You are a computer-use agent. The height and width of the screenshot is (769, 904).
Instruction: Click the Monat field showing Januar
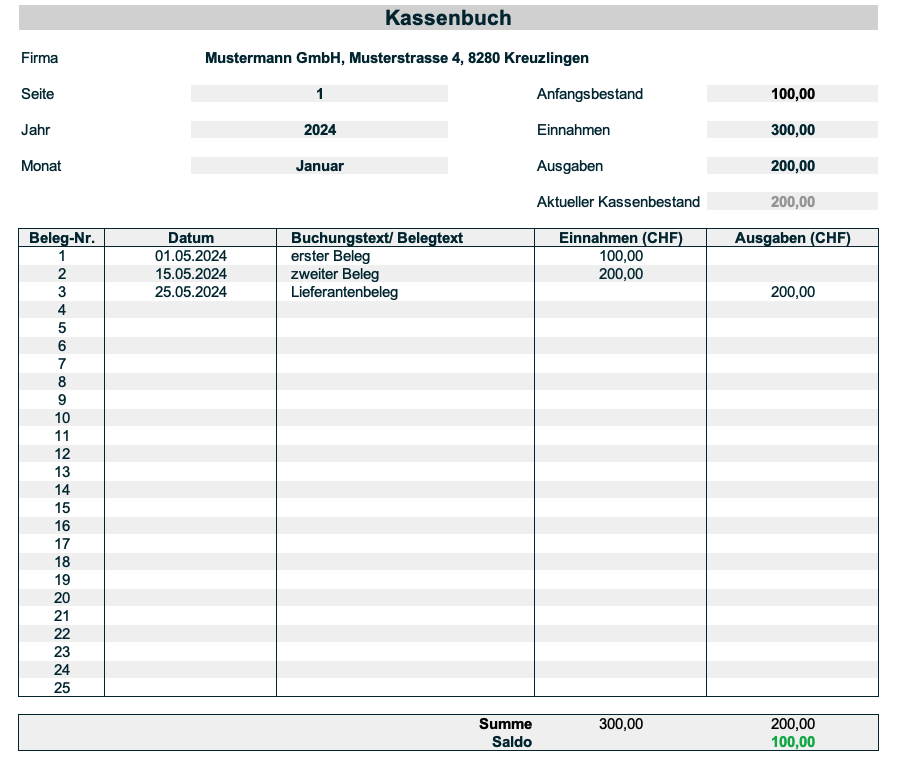pos(319,166)
